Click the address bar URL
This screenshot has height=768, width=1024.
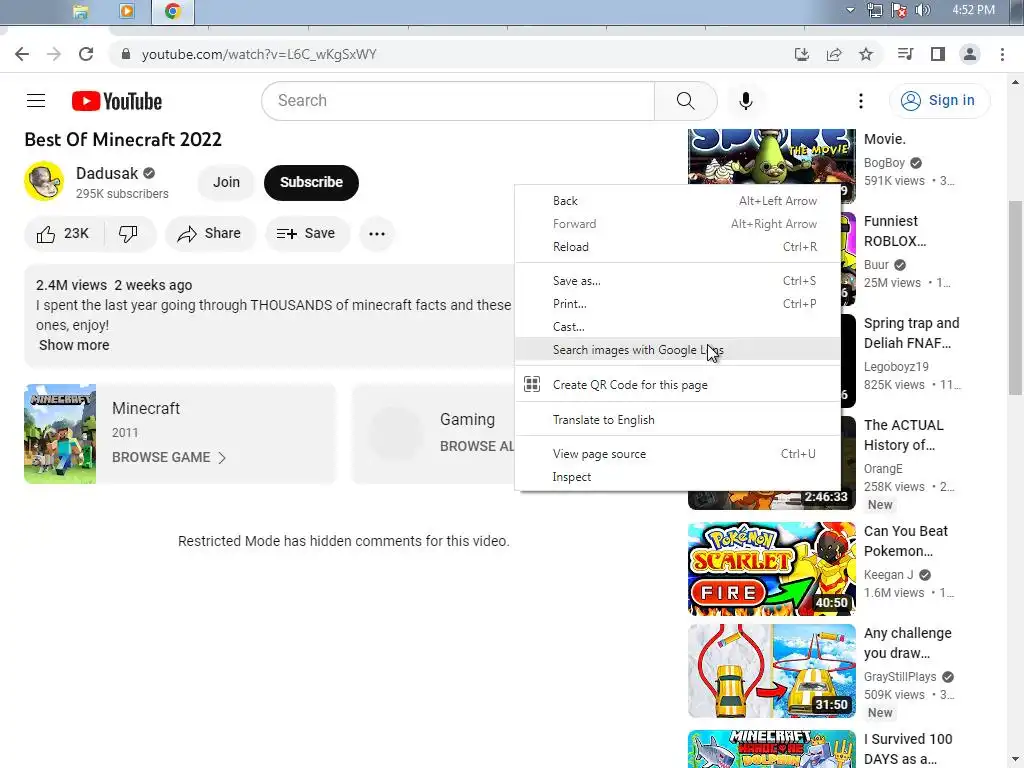pyautogui.click(x=259, y=54)
